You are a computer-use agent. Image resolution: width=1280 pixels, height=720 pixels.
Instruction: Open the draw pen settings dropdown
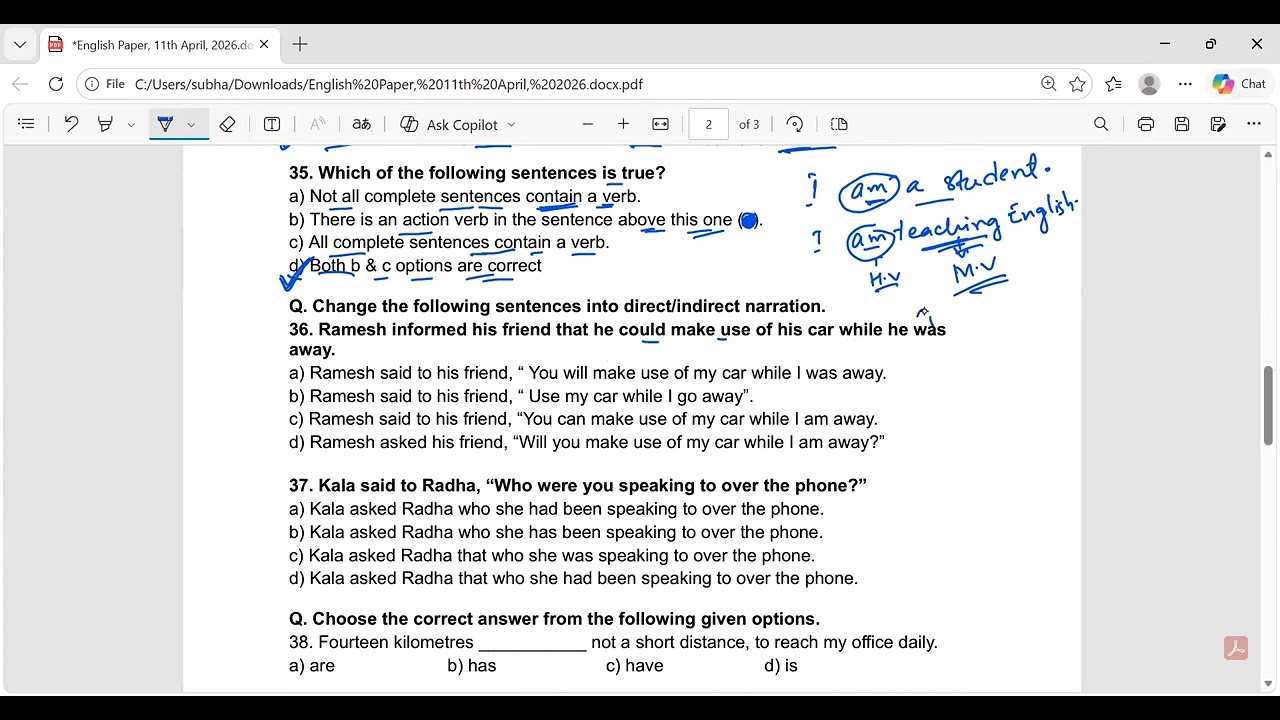pos(191,125)
